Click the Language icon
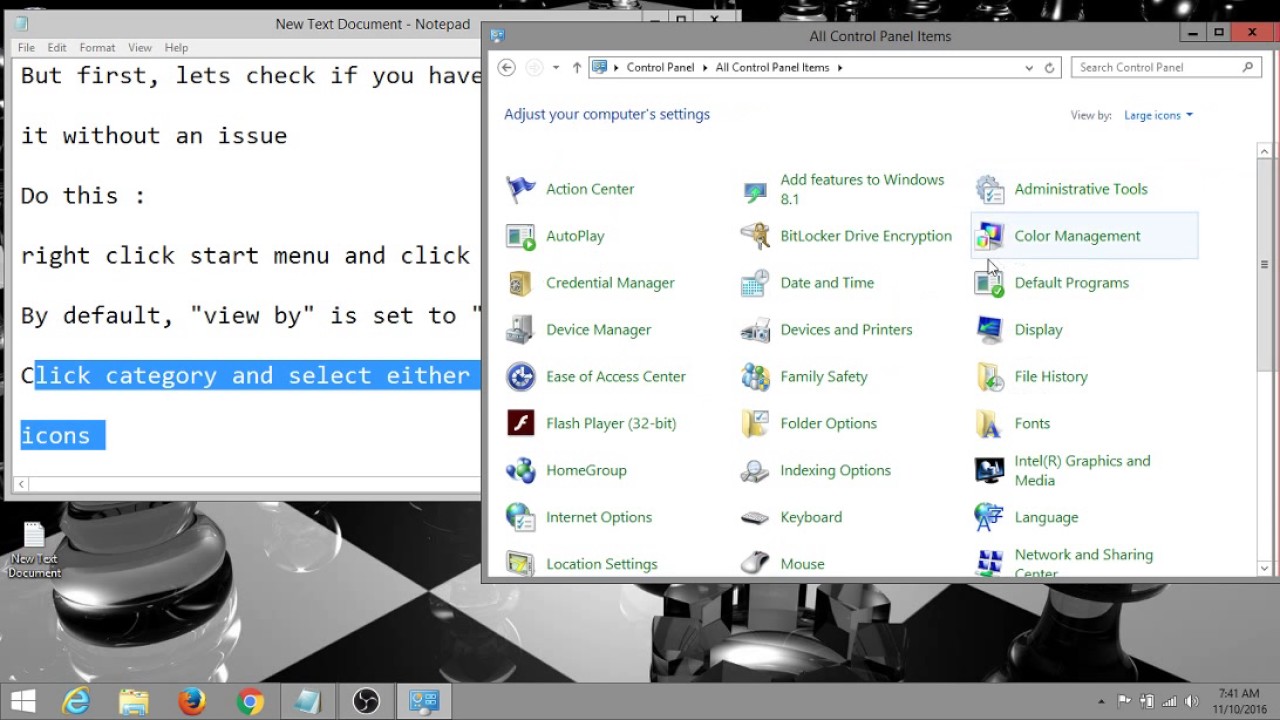1280x720 pixels. click(x=989, y=517)
